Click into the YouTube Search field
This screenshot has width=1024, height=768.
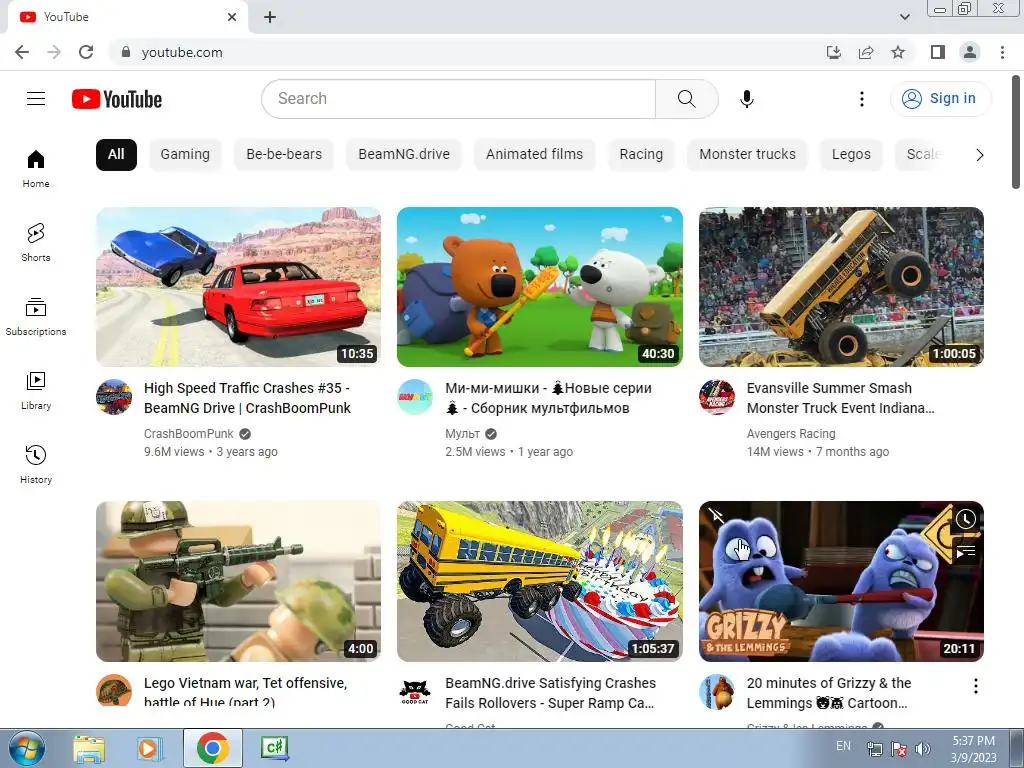point(459,99)
